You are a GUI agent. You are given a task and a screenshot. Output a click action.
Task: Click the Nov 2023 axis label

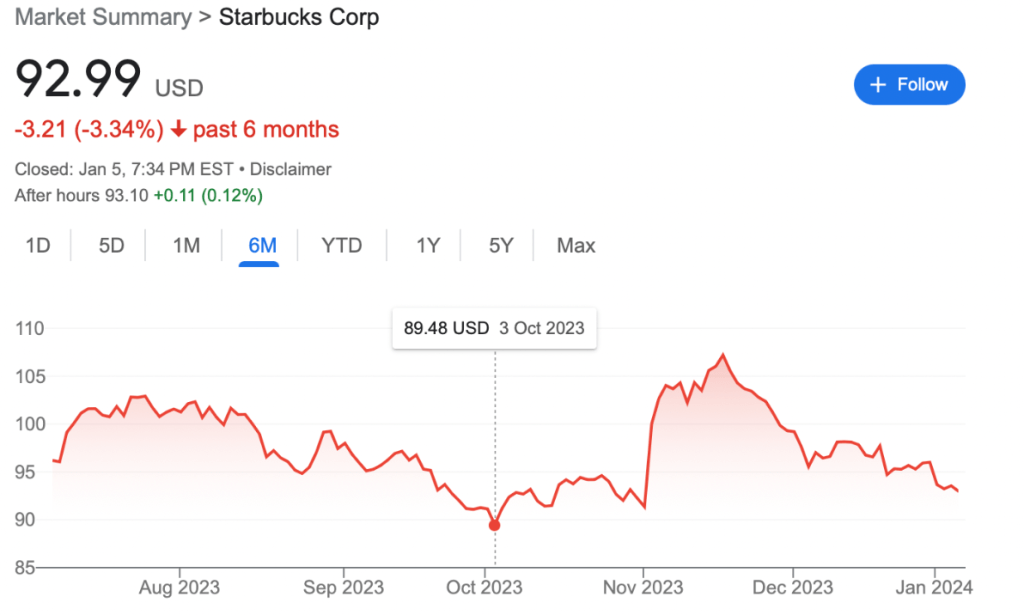point(643,586)
